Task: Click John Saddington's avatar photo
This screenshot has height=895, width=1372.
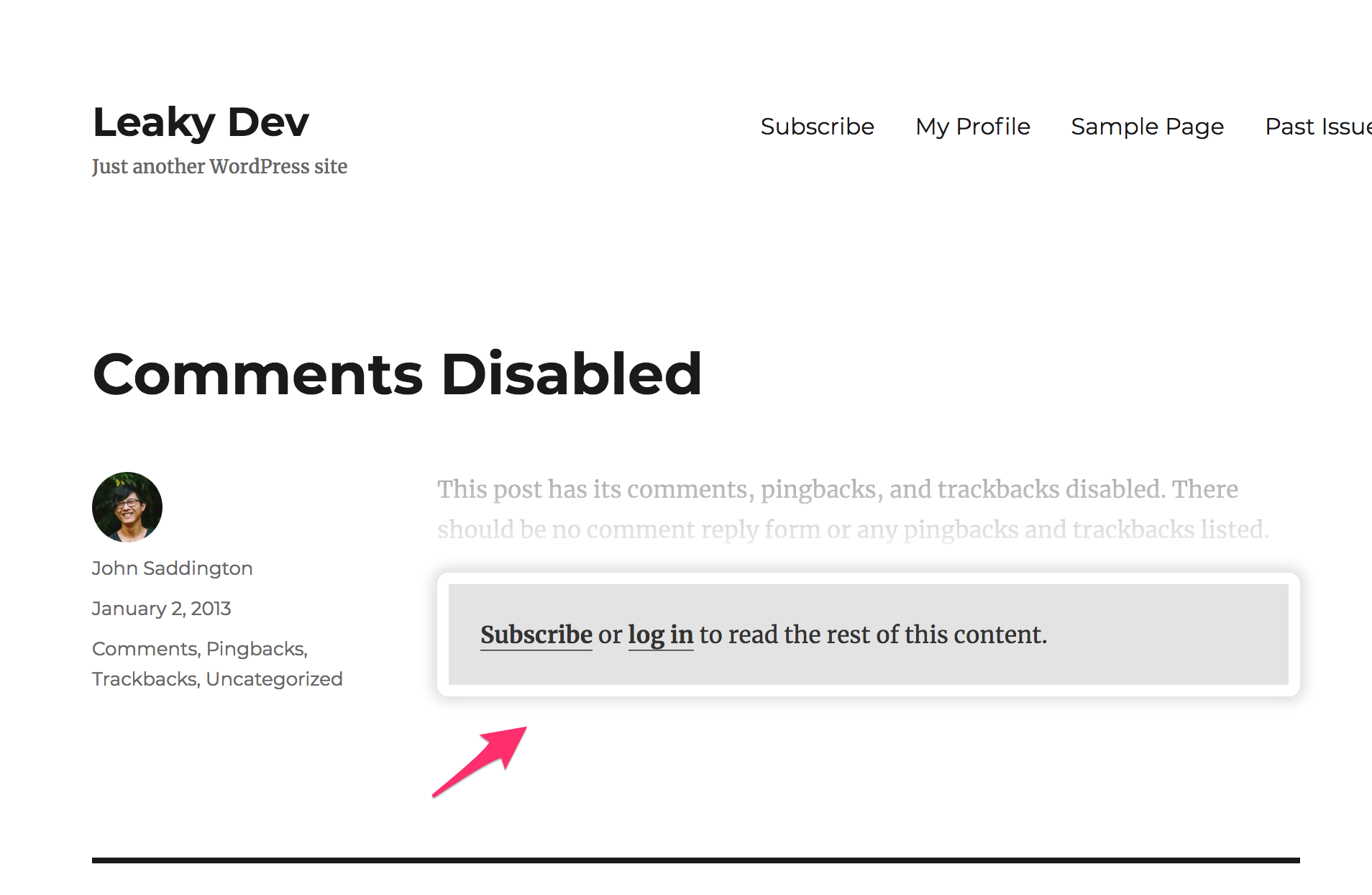Action: [x=127, y=506]
